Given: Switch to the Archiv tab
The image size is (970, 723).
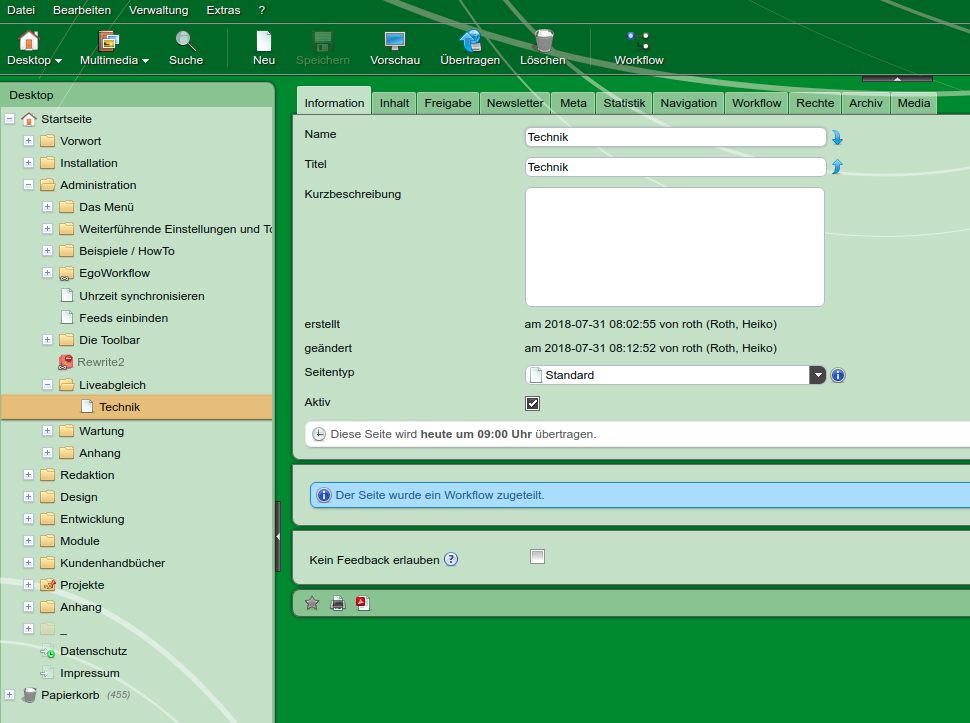Looking at the screenshot, I should [865, 103].
